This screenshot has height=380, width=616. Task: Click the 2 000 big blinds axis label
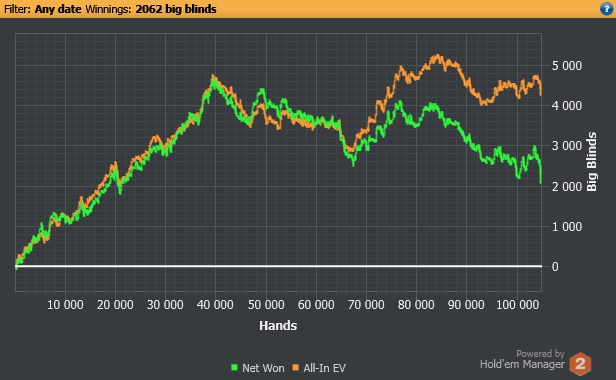(x=566, y=186)
